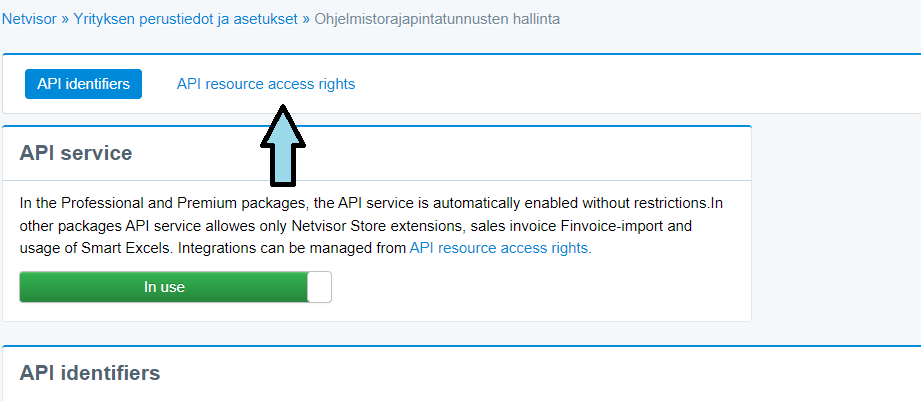Open API resource access rights link in description
This screenshot has height=401, width=921.
(500, 248)
